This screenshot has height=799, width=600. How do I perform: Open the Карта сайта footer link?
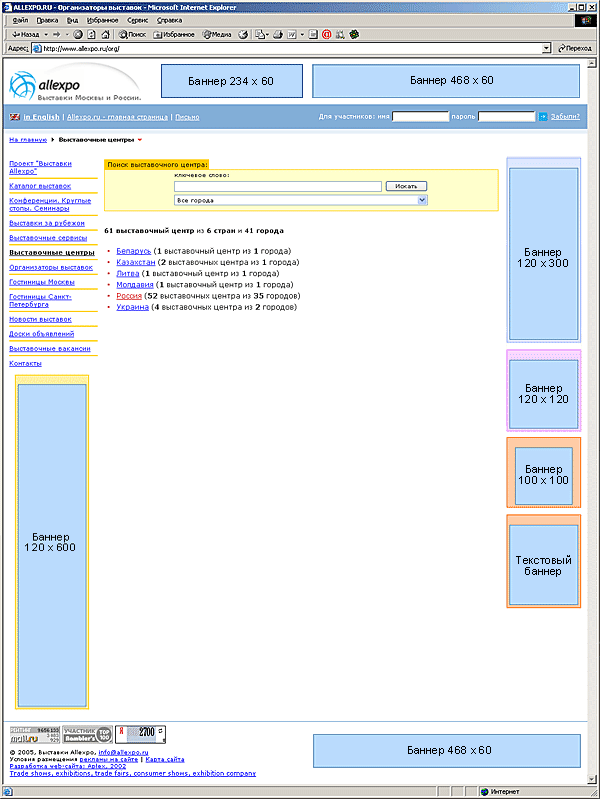[x=165, y=759]
